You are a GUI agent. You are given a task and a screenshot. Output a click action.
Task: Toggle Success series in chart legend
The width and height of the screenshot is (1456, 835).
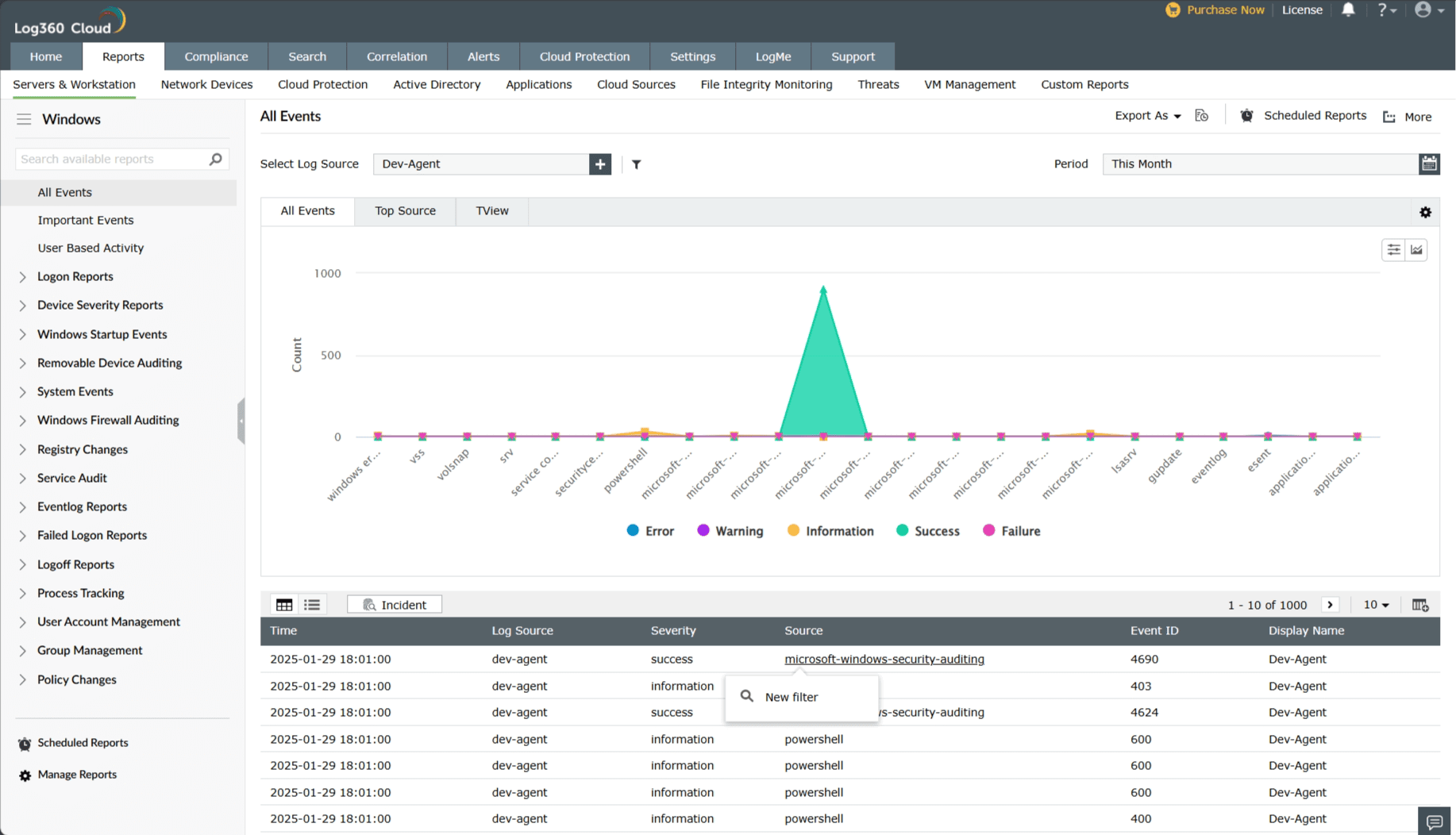coord(927,531)
